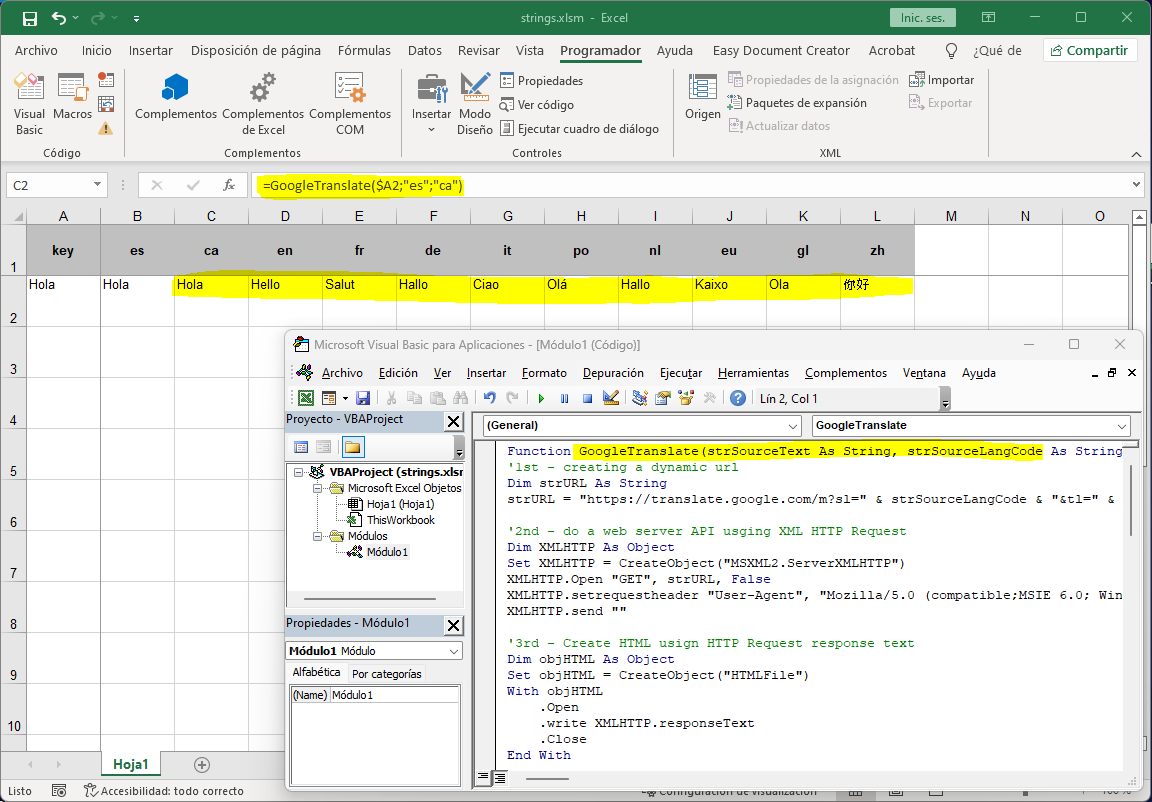1152x802 pixels.
Task: Click the VBA editor Save disk icon
Action: [x=363, y=398]
